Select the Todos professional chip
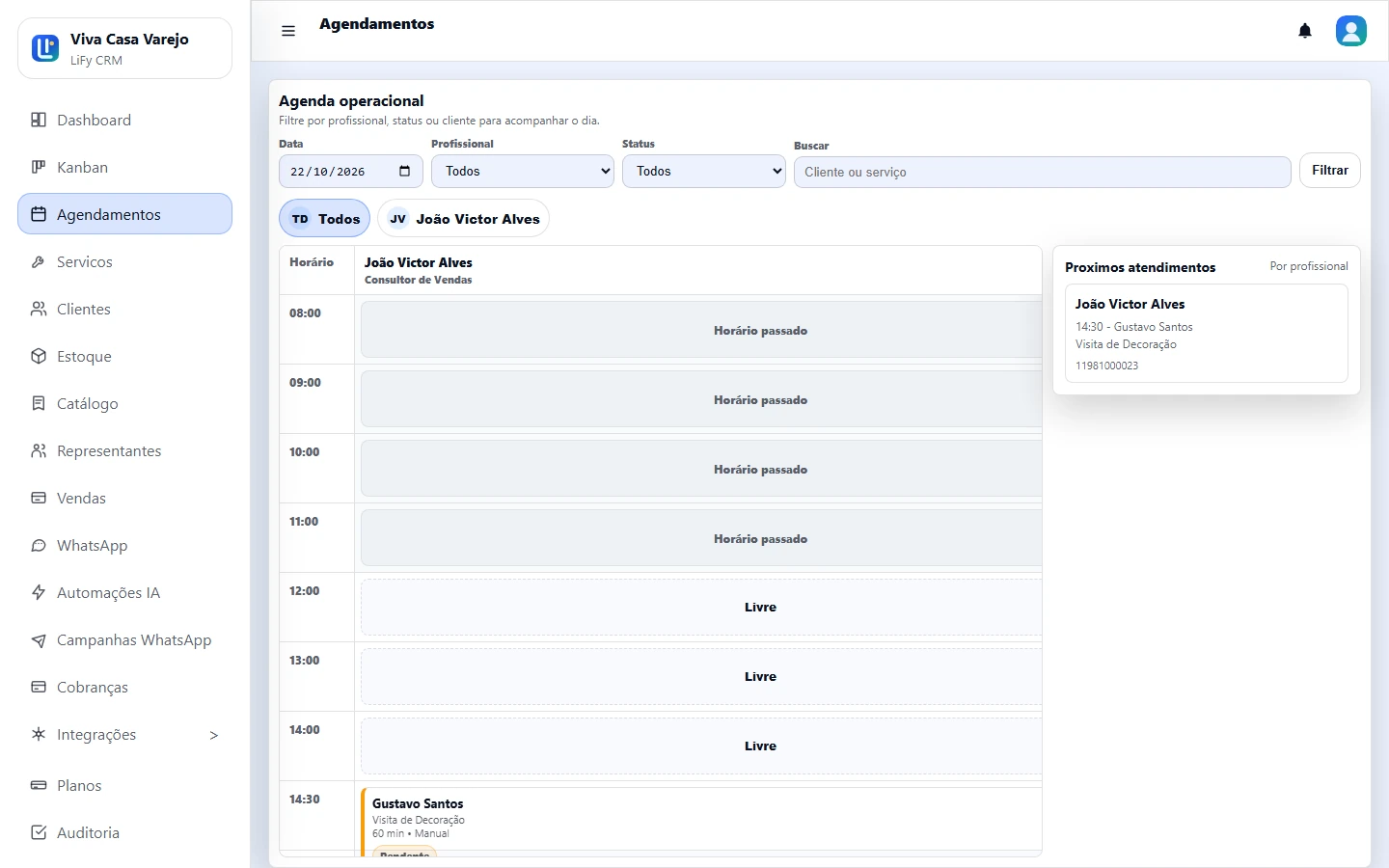The image size is (1389, 868). (x=325, y=219)
